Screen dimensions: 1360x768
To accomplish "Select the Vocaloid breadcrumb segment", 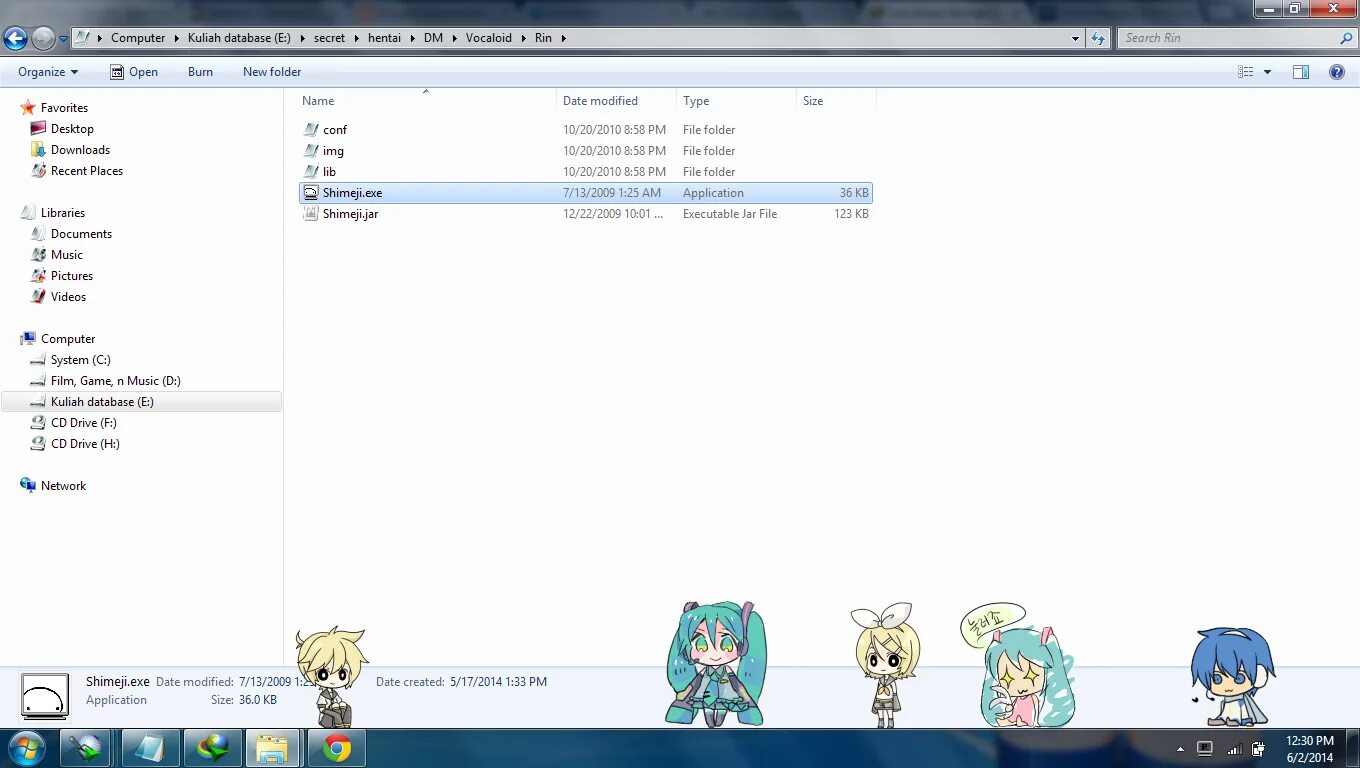I will pyautogui.click(x=488, y=38).
